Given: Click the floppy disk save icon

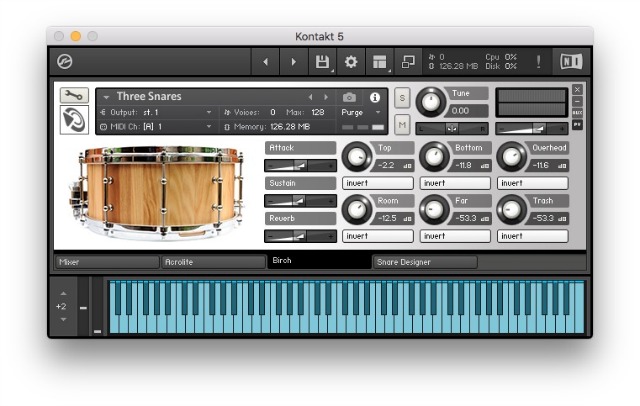Looking at the screenshot, I should 322,62.
